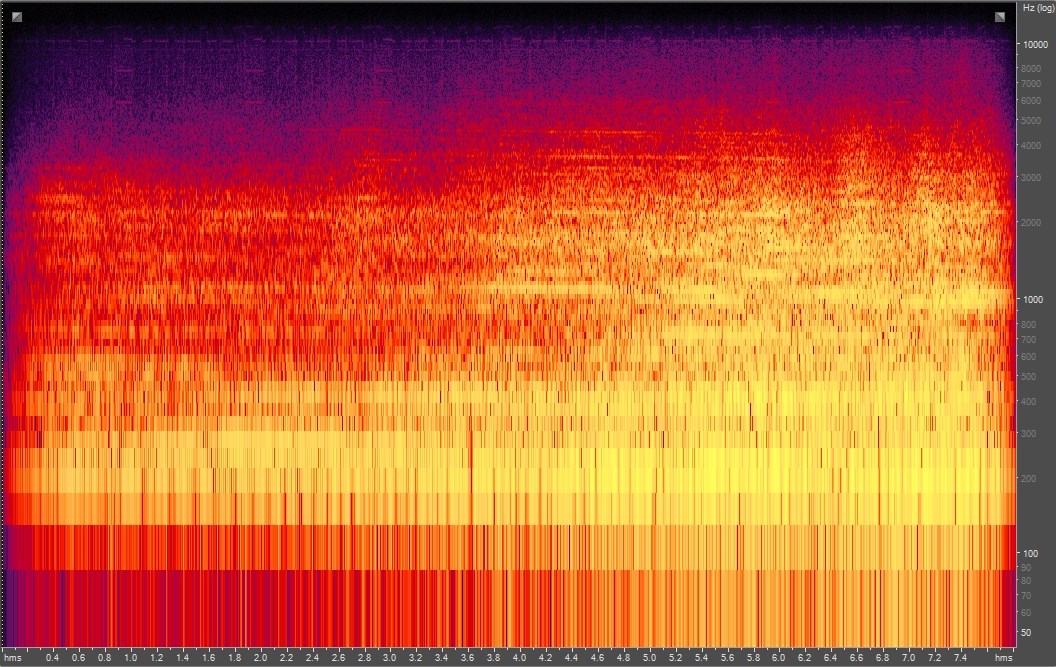The width and height of the screenshot is (1056, 667).
Task: Click the 2000 Hz label on frequency ruler
Action: point(1032,223)
